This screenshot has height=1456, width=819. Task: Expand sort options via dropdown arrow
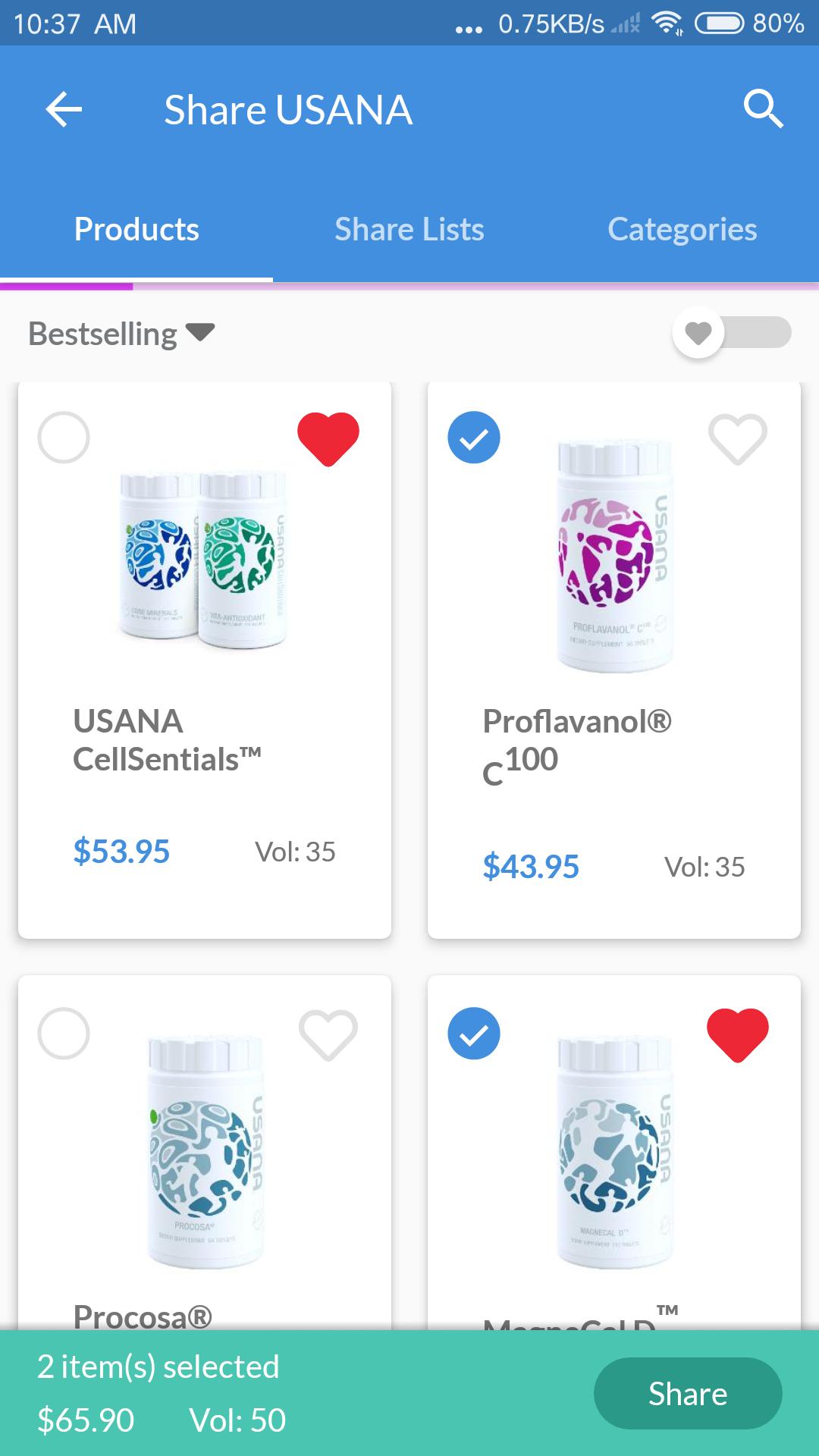coord(200,332)
